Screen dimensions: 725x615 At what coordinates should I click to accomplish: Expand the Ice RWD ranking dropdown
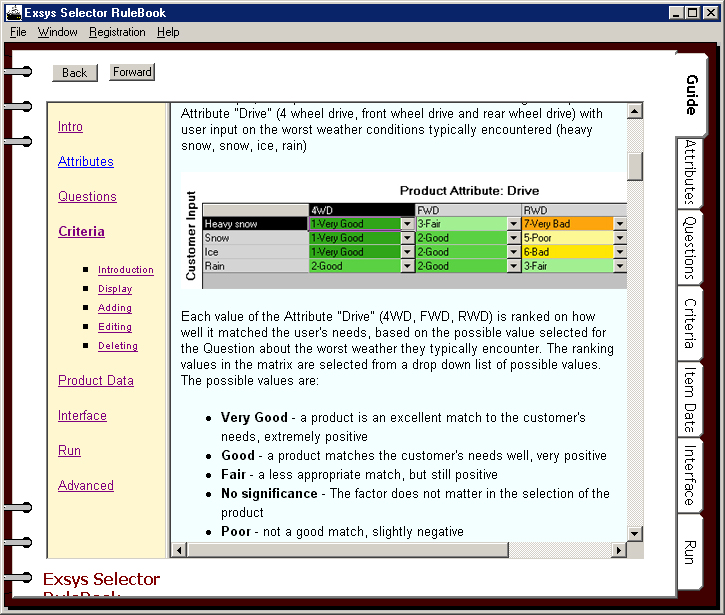pyautogui.click(x=620, y=252)
